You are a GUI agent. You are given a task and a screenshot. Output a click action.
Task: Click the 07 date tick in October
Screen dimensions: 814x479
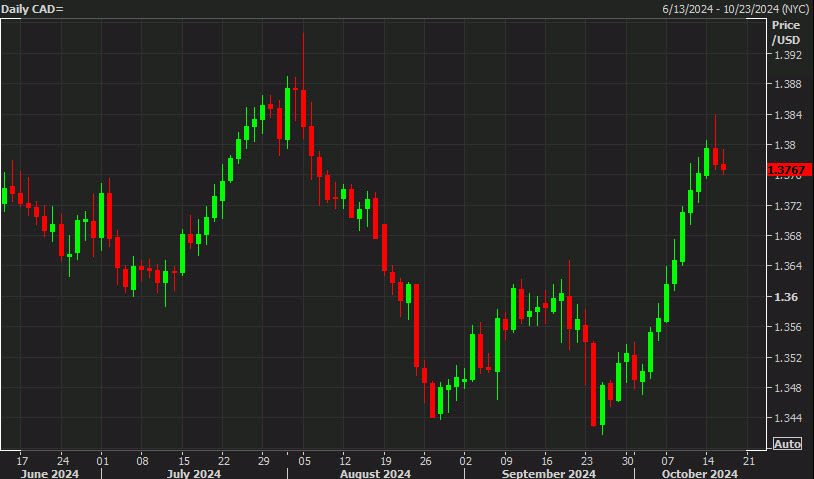668,461
